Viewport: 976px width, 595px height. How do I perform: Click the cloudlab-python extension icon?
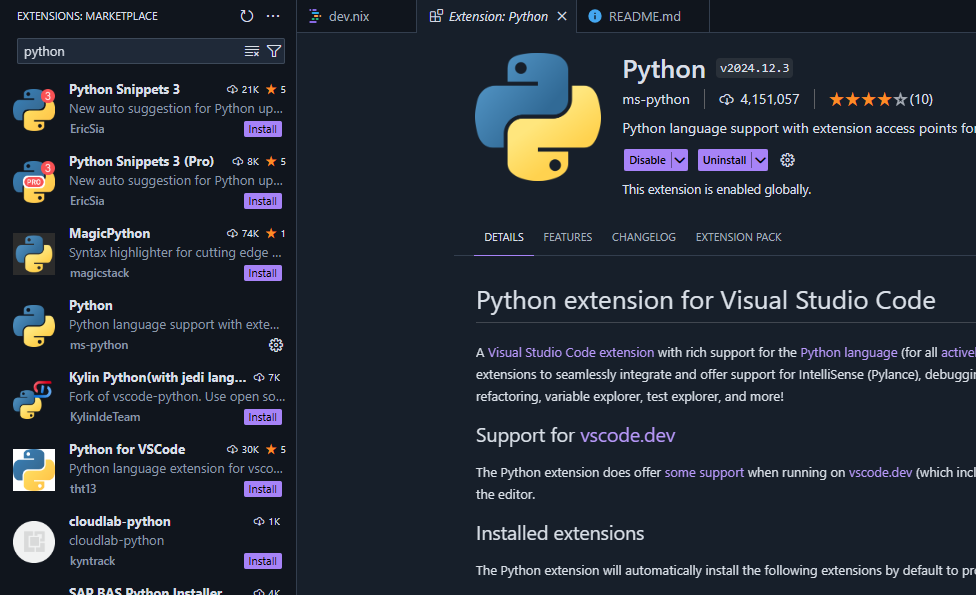[x=34, y=542]
